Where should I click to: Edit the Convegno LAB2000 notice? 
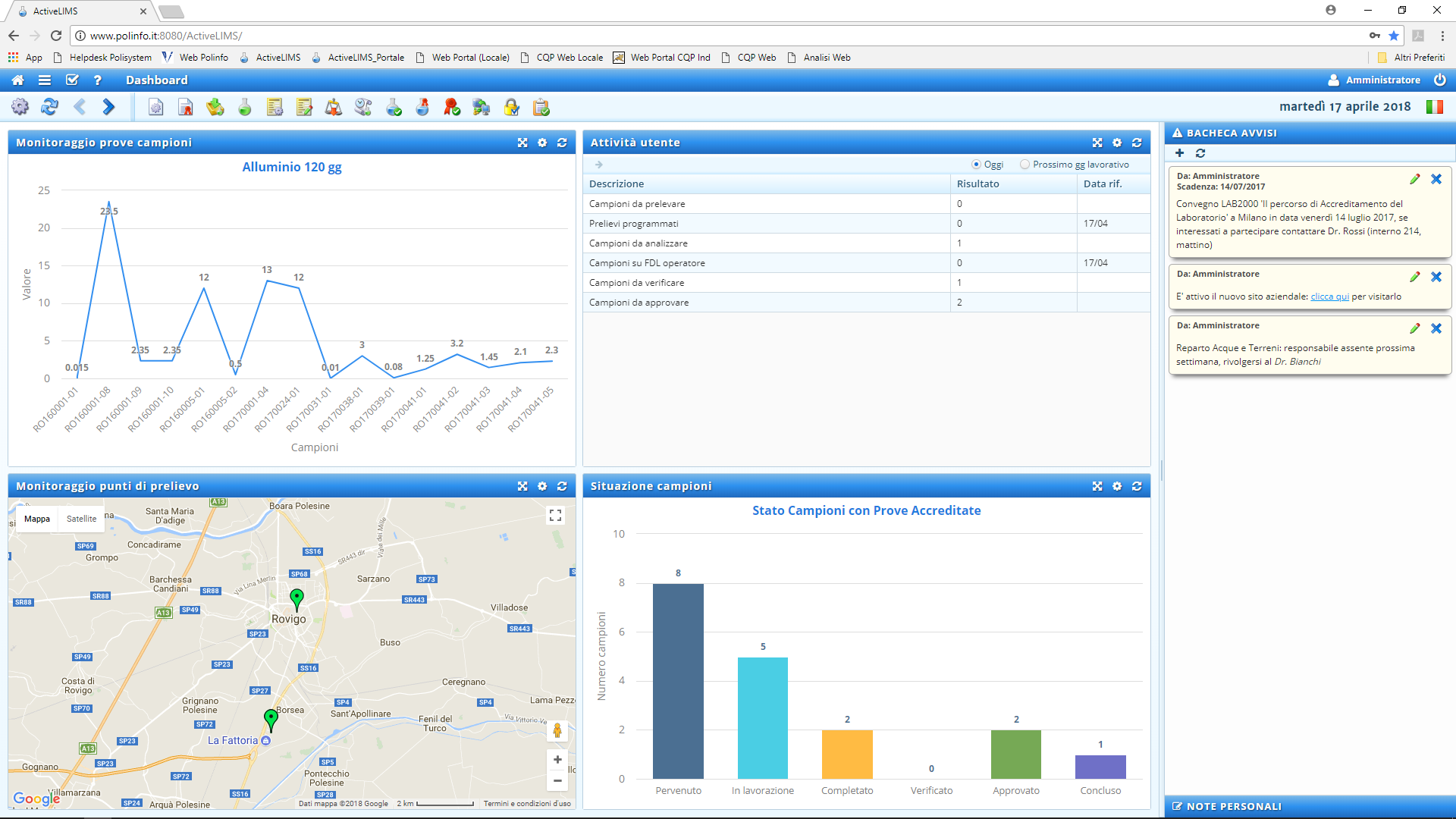[x=1414, y=179]
